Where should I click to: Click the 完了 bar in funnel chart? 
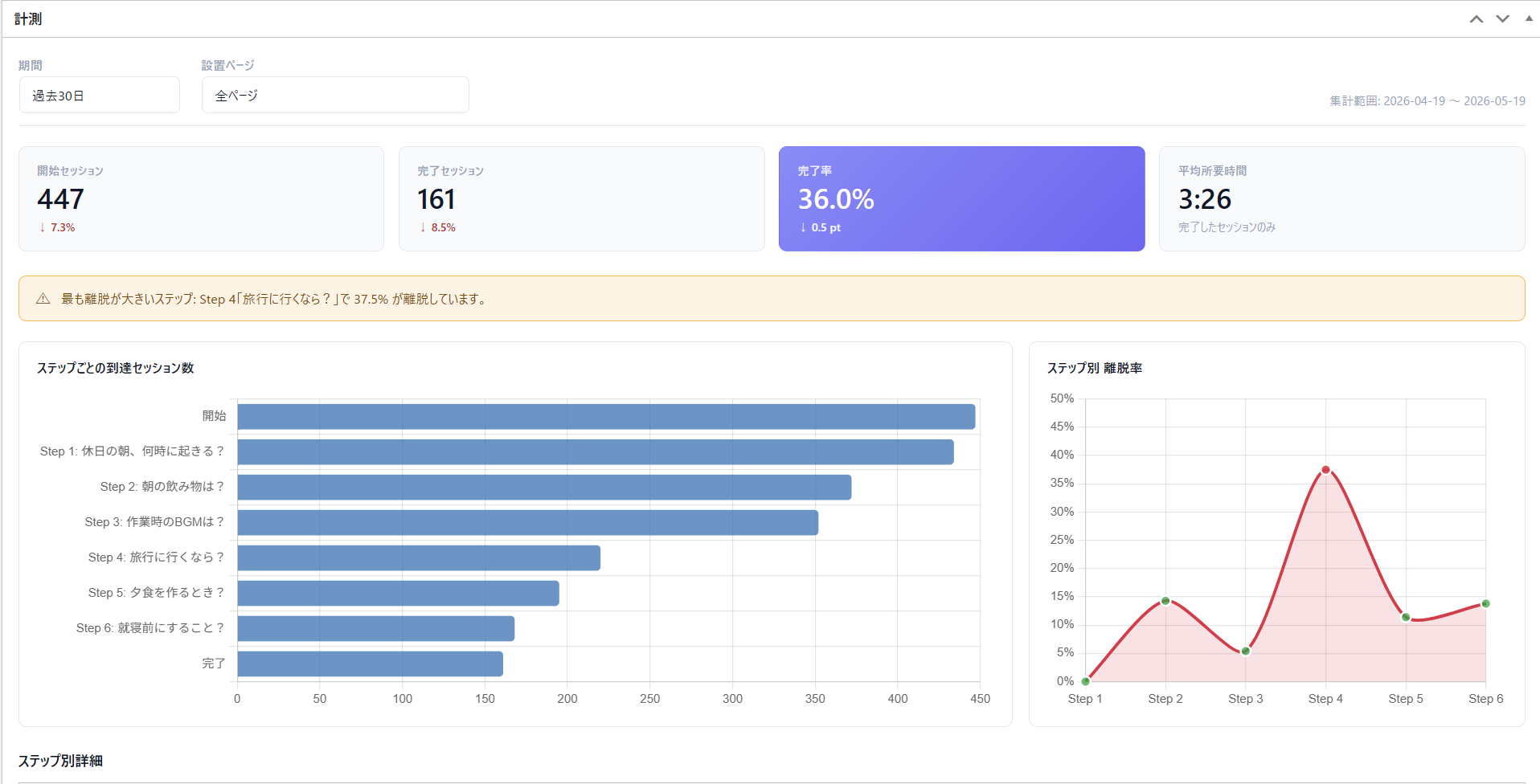pyautogui.click(x=371, y=664)
